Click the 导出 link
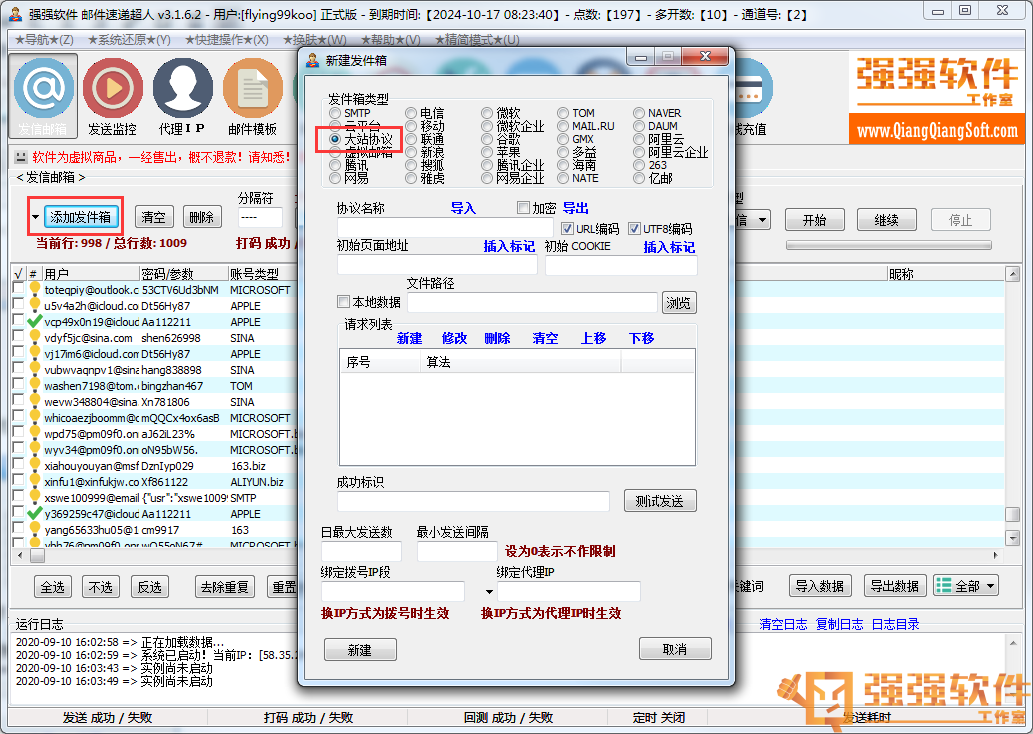Viewport: 1033px width, 734px height. click(x=575, y=208)
